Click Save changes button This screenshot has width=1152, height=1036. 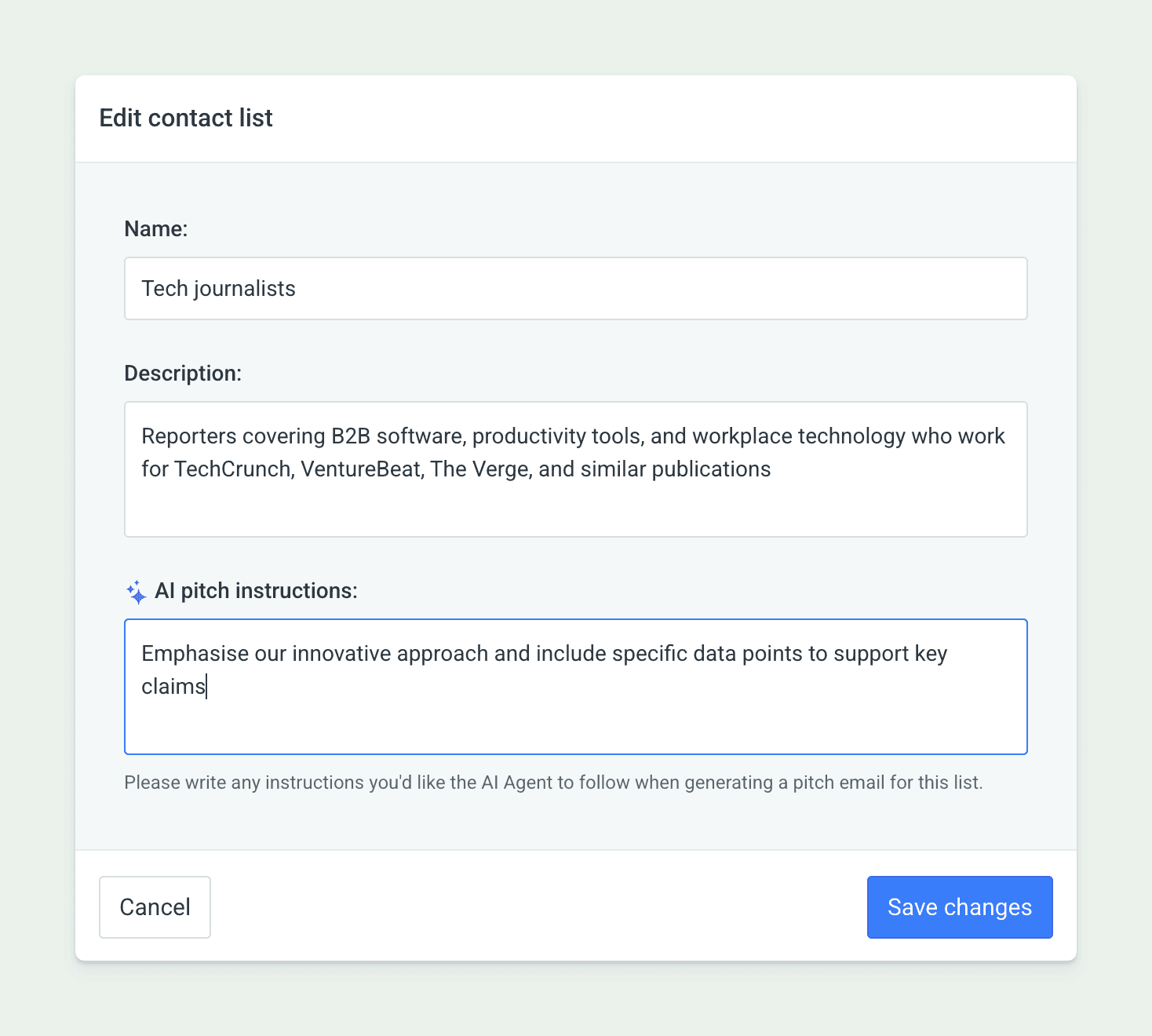click(x=959, y=907)
